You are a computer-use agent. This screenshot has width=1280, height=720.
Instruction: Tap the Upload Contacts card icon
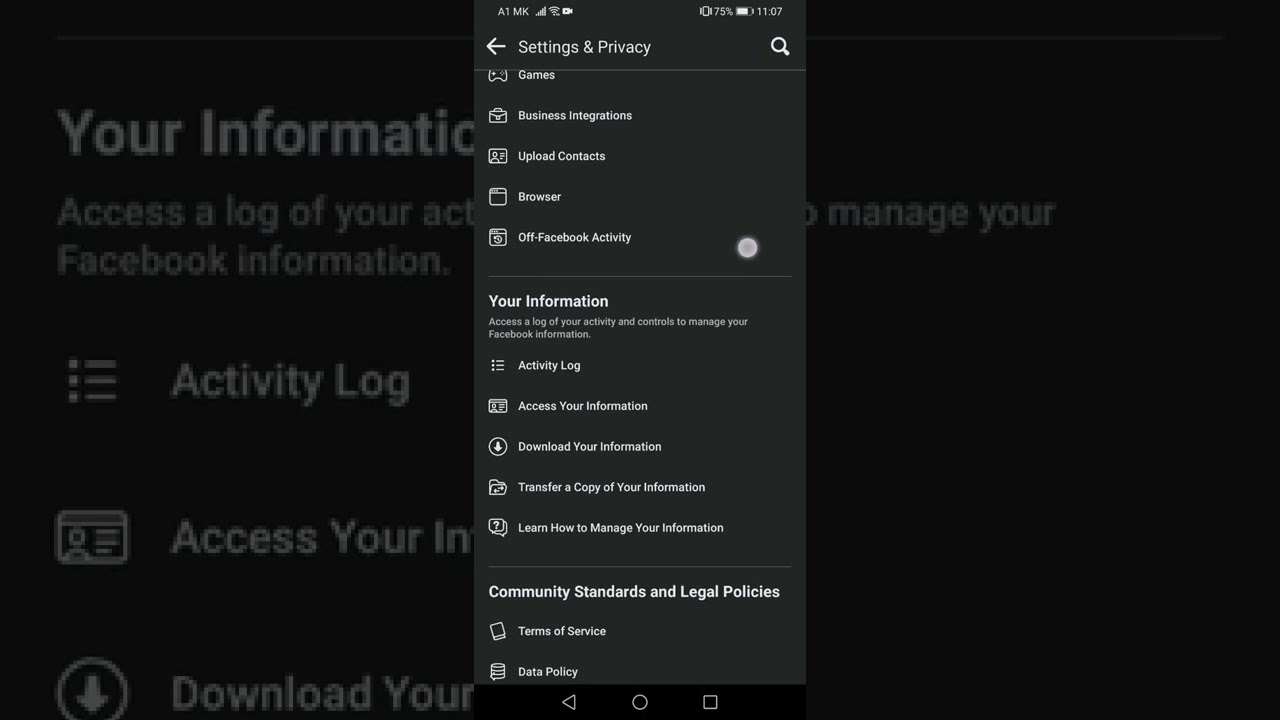point(498,156)
